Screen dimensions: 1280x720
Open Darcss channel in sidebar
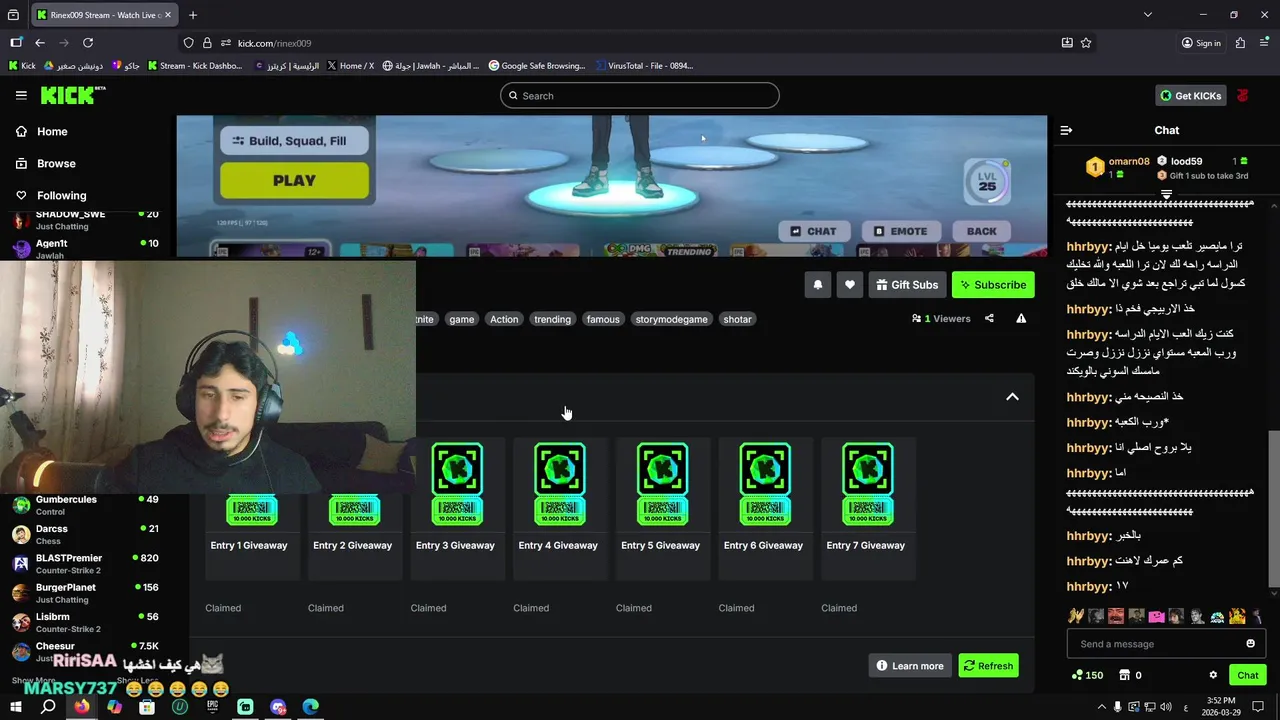point(86,534)
